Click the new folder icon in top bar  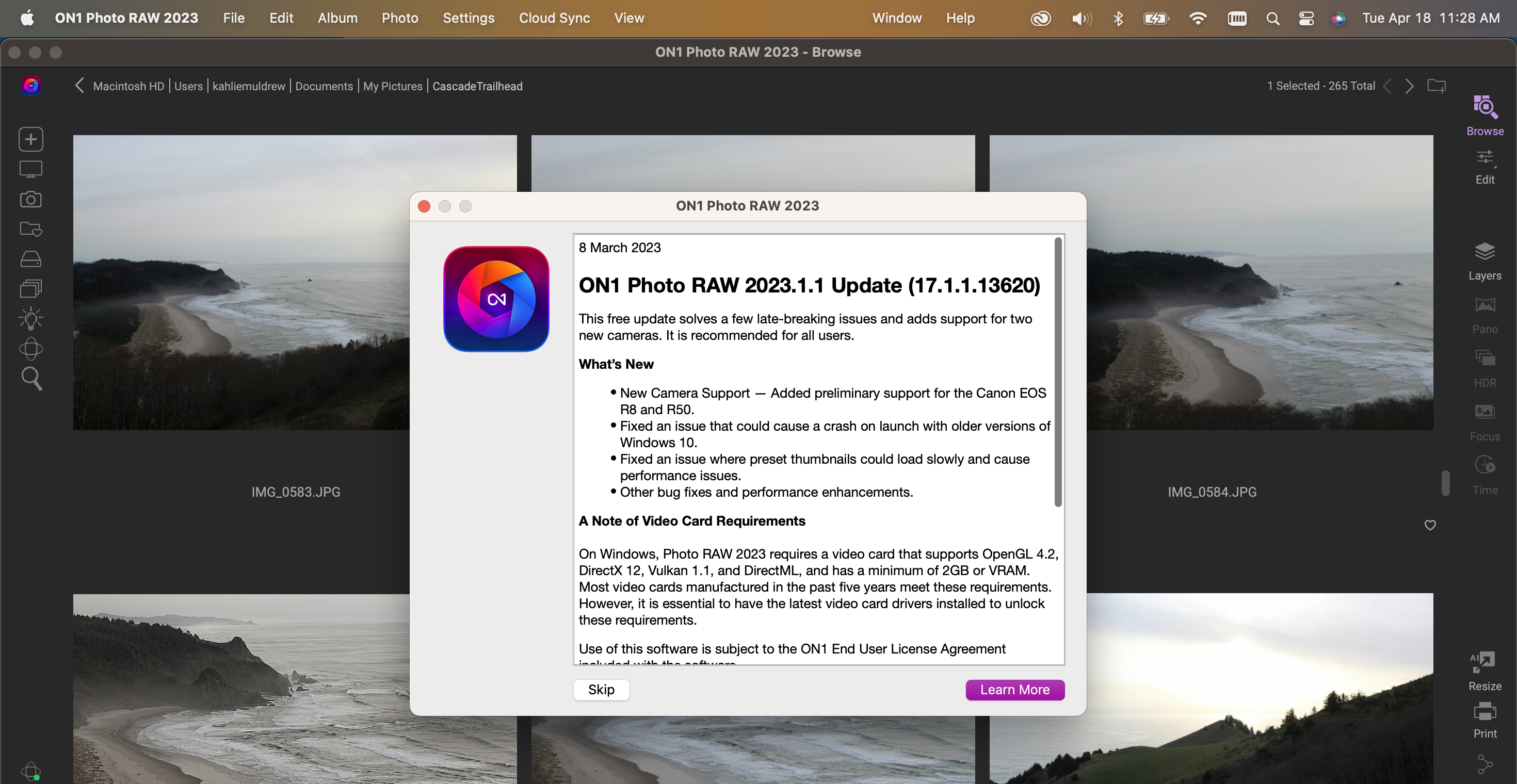pyautogui.click(x=1437, y=86)
